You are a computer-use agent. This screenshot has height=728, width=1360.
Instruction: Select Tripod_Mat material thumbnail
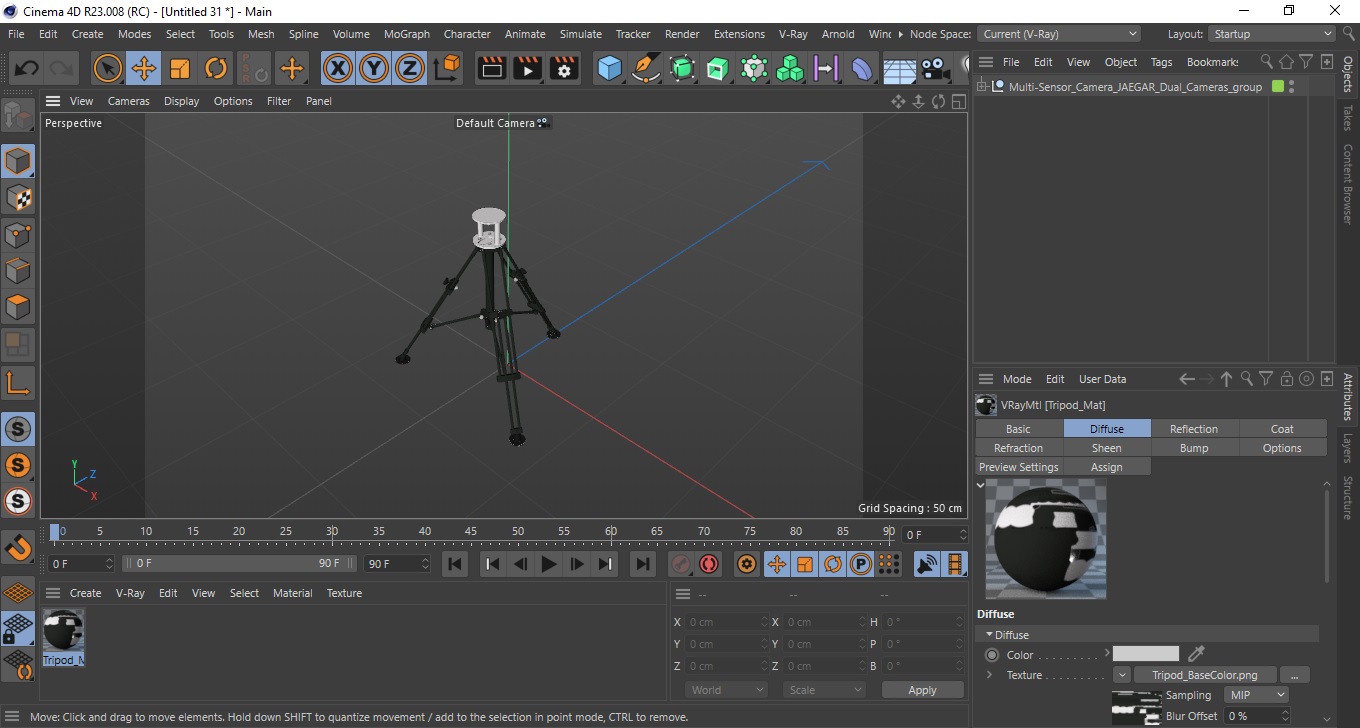pos(63,637)
